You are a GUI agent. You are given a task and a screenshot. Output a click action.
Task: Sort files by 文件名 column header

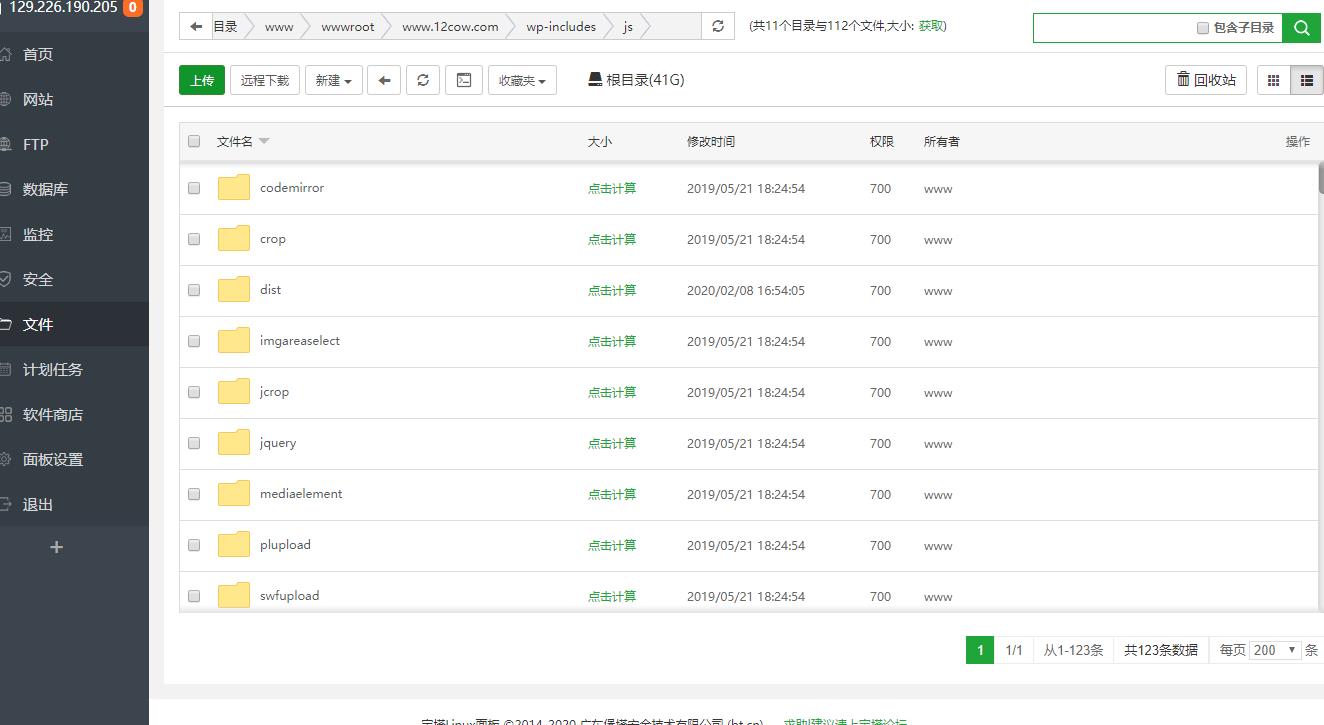pyautogui.click(x=243, y=141)
